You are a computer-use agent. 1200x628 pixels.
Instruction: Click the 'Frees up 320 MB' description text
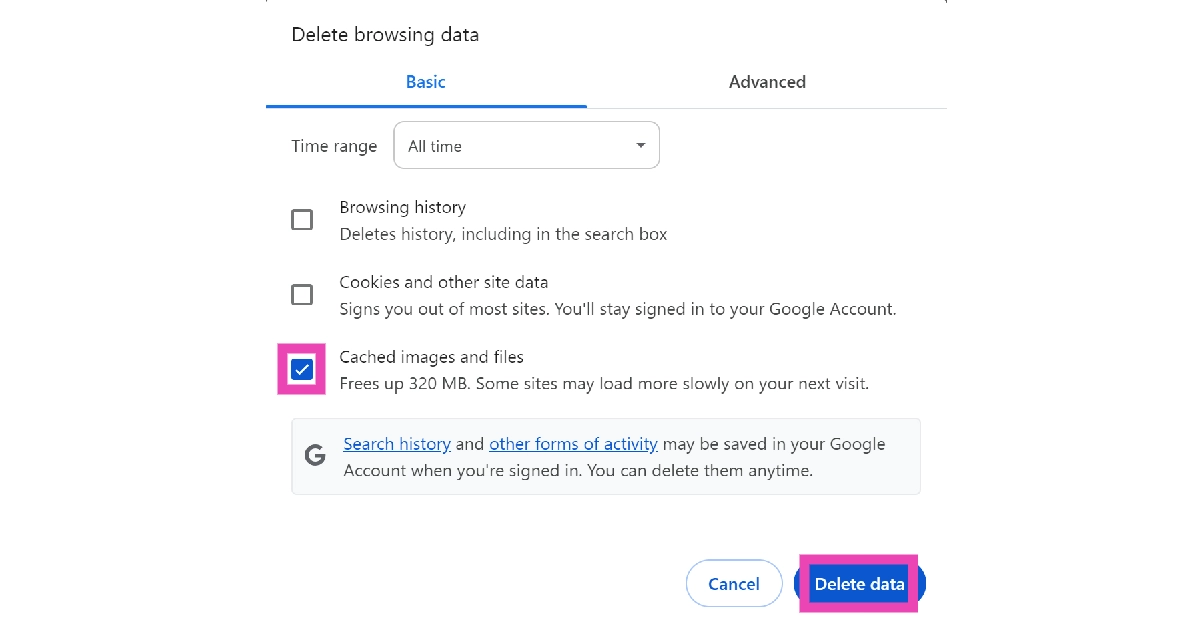tap(604, 383)
